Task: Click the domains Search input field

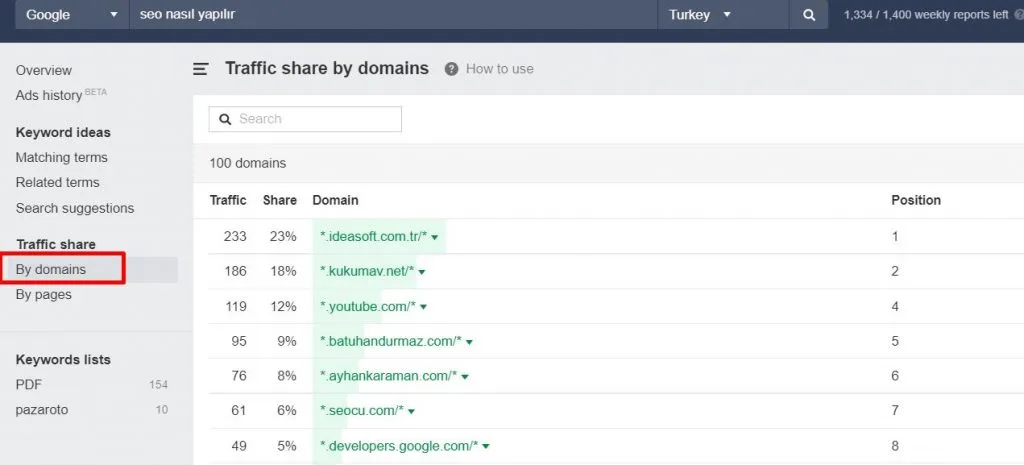Action: pos(305,119)
